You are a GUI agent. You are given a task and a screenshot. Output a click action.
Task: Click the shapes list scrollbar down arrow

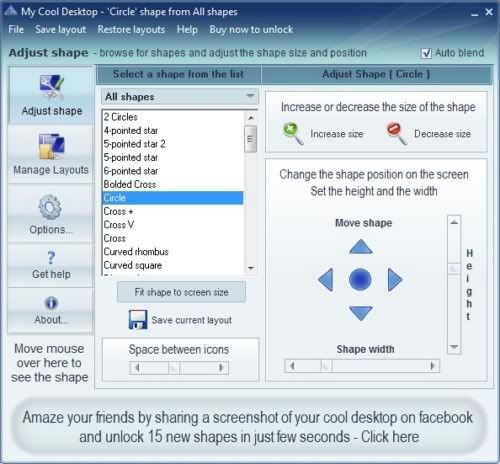[x=251, y=268]
